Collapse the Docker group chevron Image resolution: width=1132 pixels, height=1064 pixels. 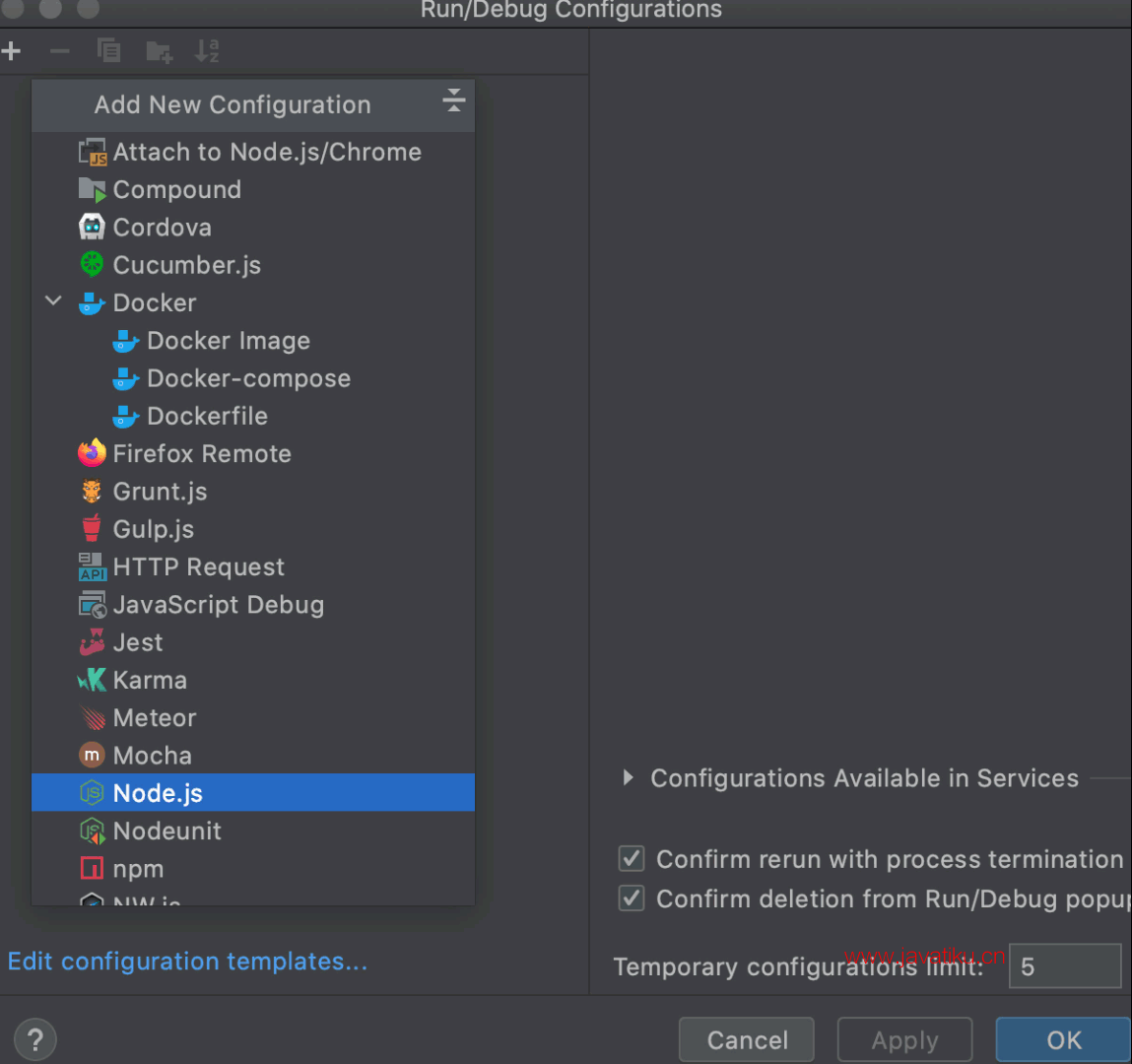coord(53,301)
